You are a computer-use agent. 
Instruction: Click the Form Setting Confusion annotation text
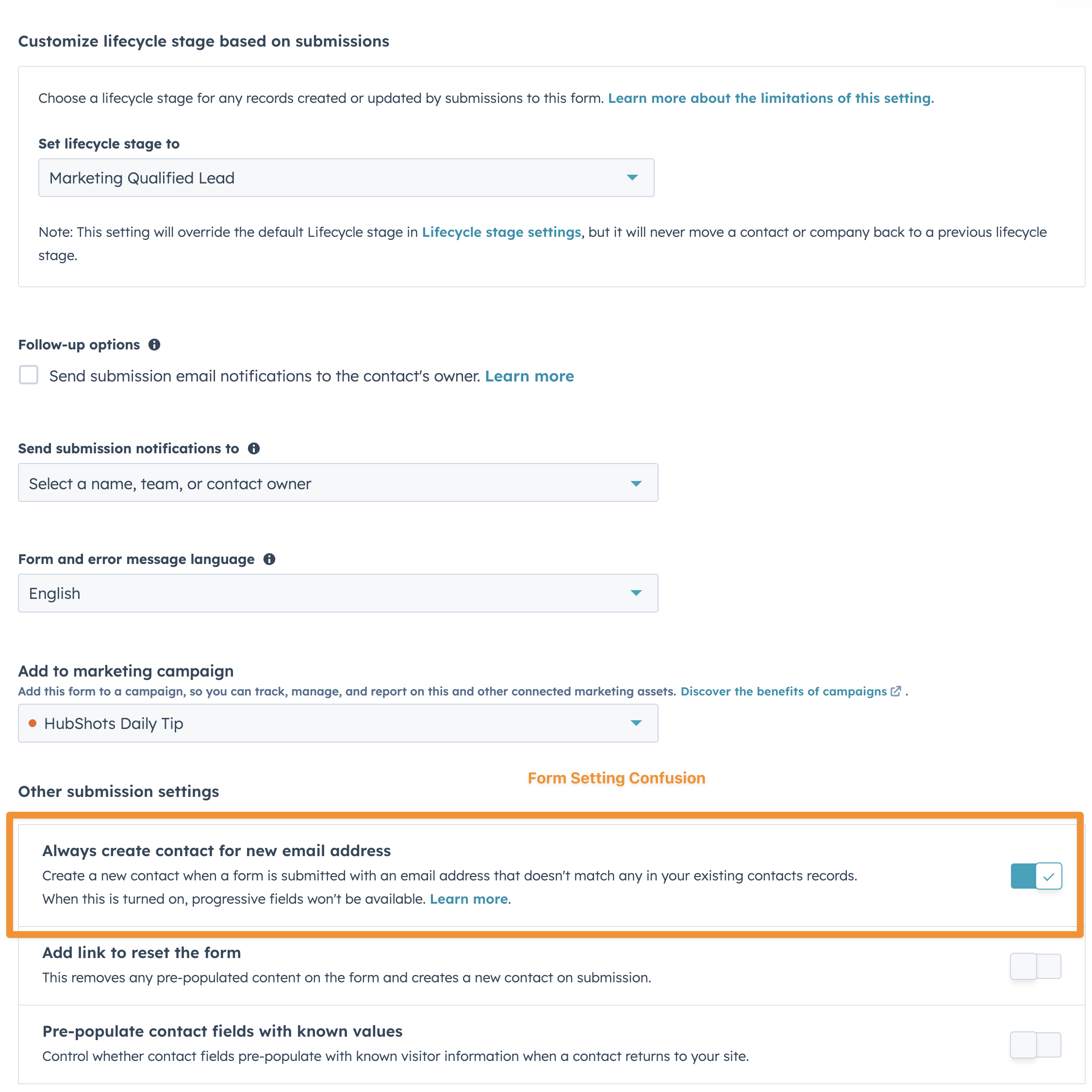click(x=617, y=778)
